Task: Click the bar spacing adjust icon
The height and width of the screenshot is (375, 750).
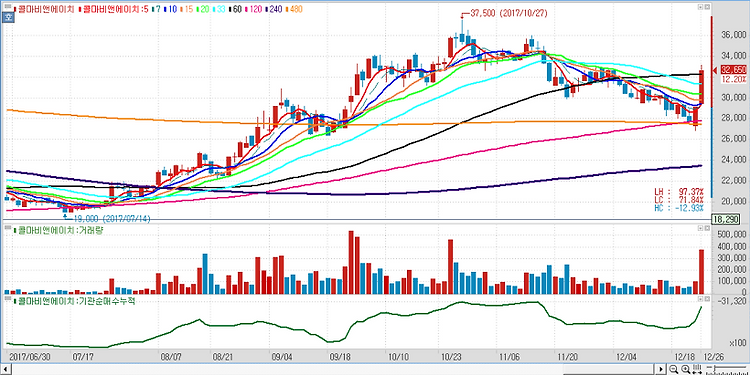Action: (x=698, y=369)
